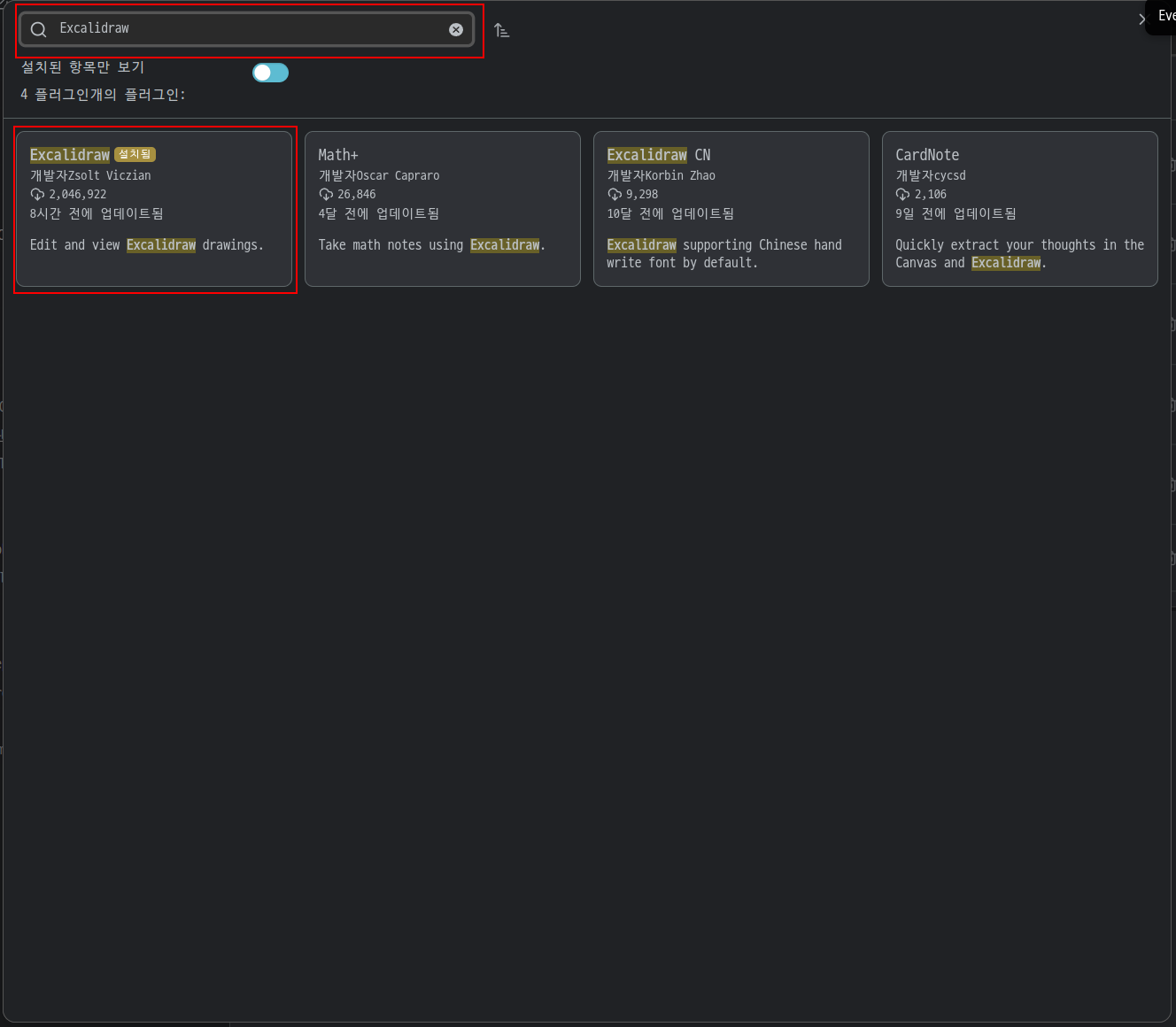Open the Excalidraw plugin by Zsolt Viczian
1176x1027 pixels.
pyautogui.click(x=154, y=209)
